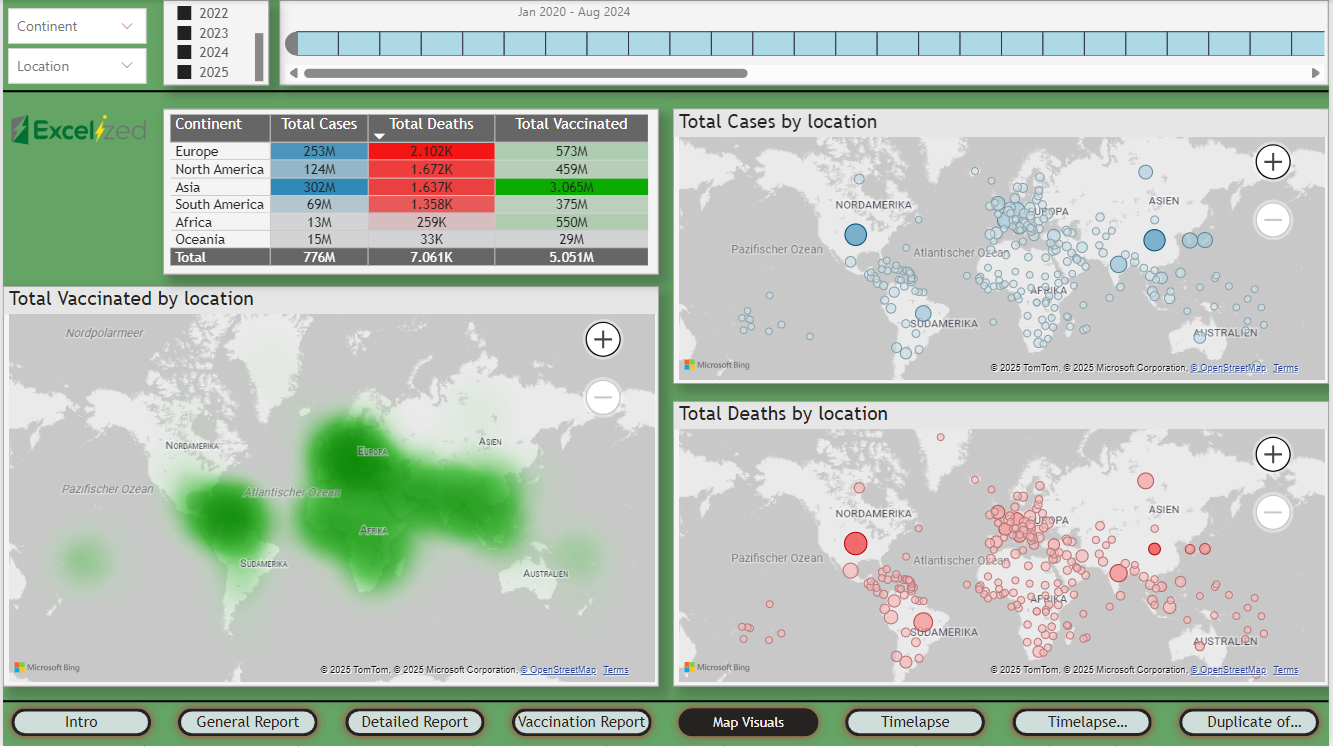
Task: Click Microsoft Bing logo on Total Vaccinated map
Action: [x=47, y=667]
